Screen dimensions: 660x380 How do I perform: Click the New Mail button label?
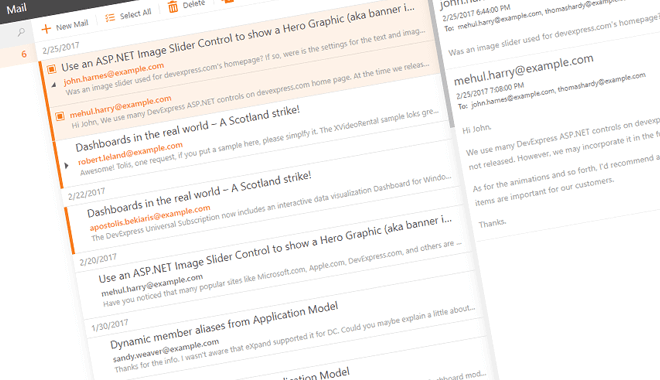[72, 25]
